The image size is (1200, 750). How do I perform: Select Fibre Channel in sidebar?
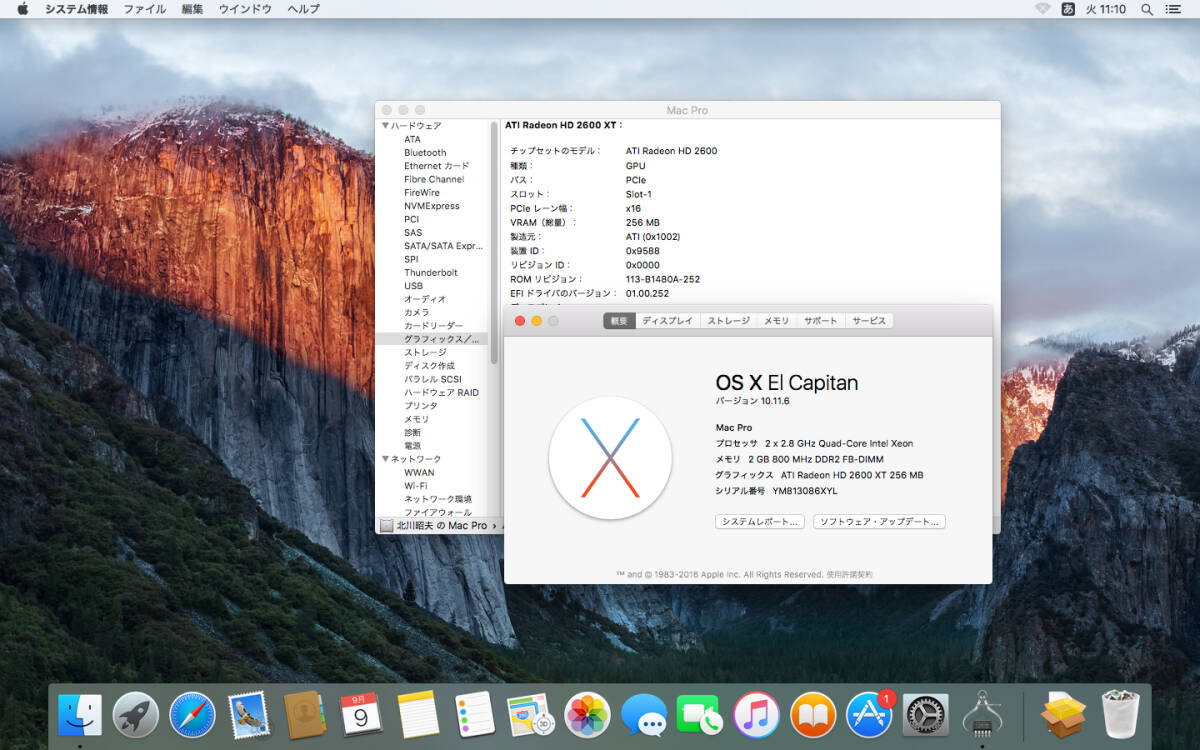(435, 179)
